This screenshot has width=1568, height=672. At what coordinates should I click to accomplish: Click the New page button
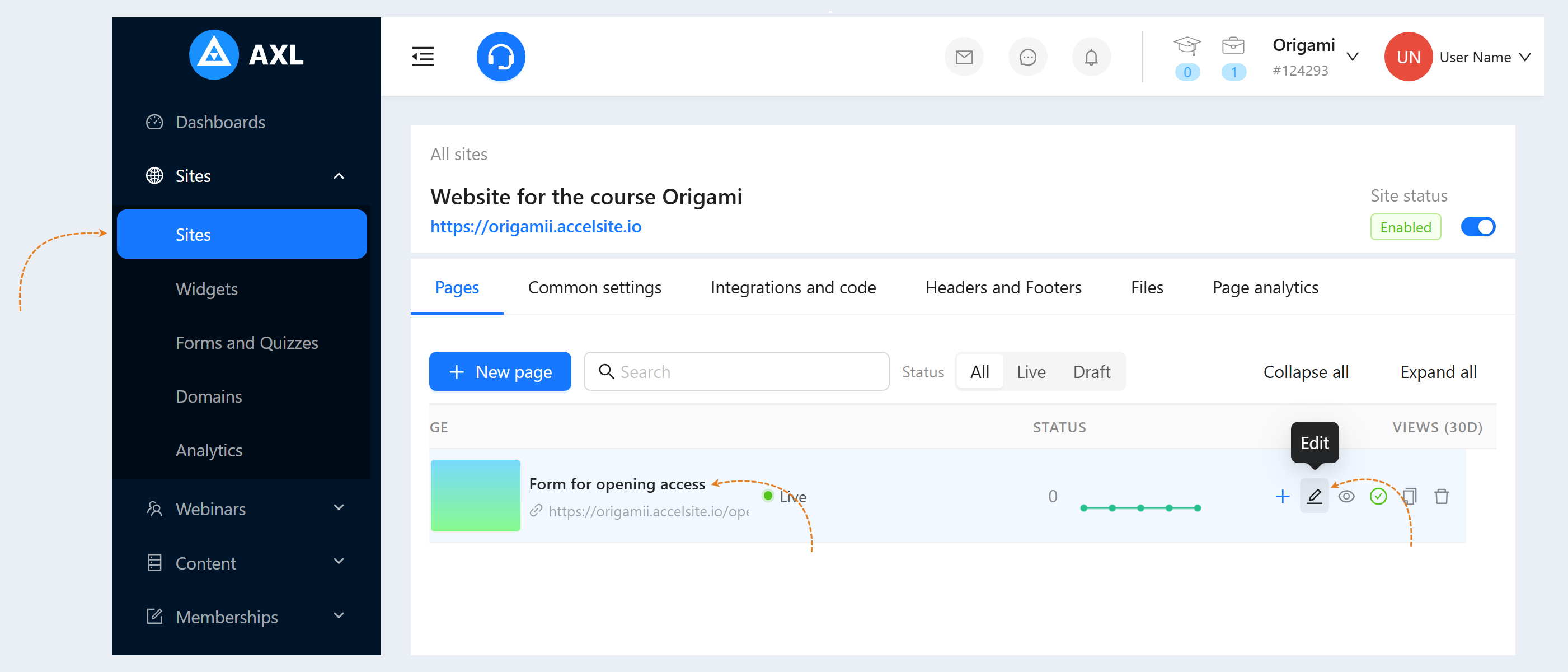coord(500,371)
